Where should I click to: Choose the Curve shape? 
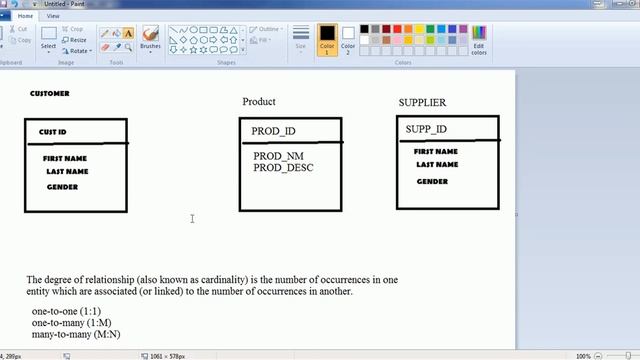click(x=184, y=30)
